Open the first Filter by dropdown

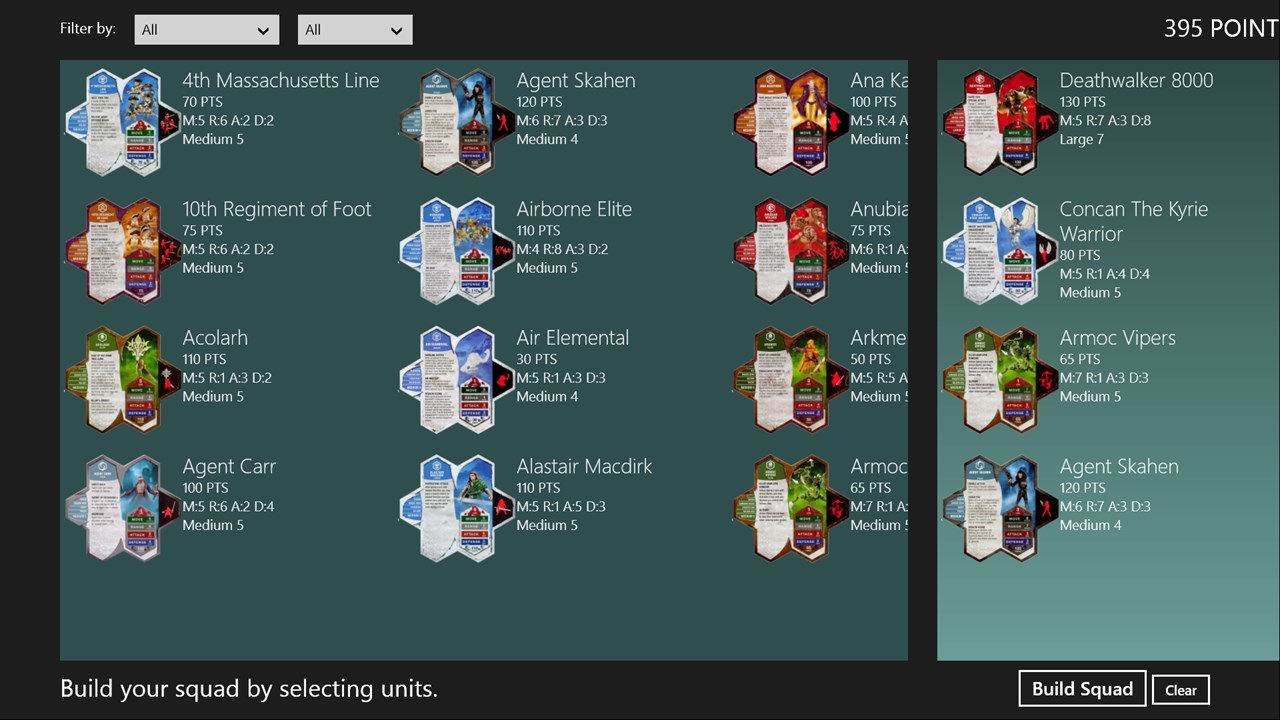click(207, 30)
